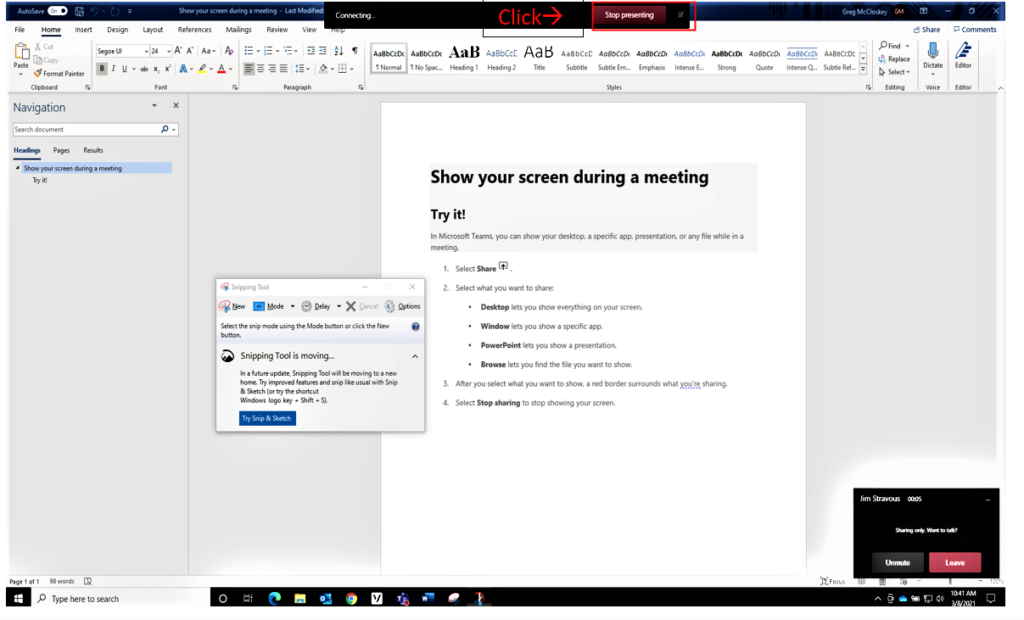The height and width of the screenshot is (620, 1024).
Task: Decrease paragraph indent
Action: pos(311,50)
